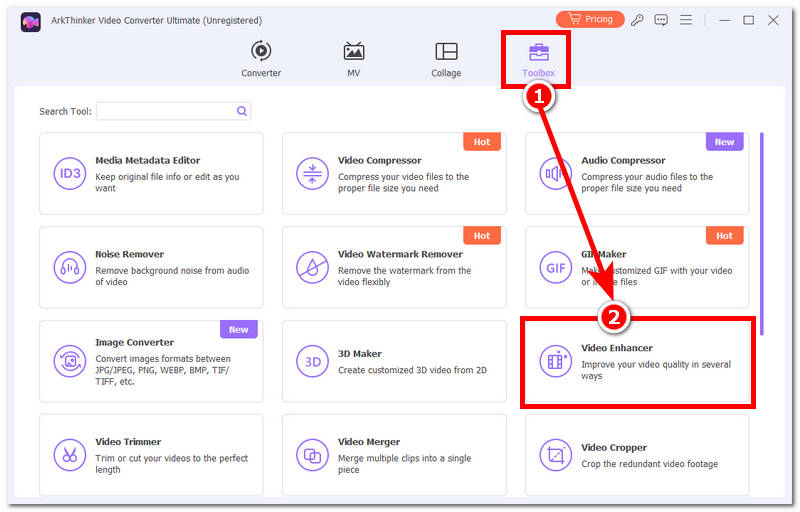Click New badge on Image Converter

point(239,329)
